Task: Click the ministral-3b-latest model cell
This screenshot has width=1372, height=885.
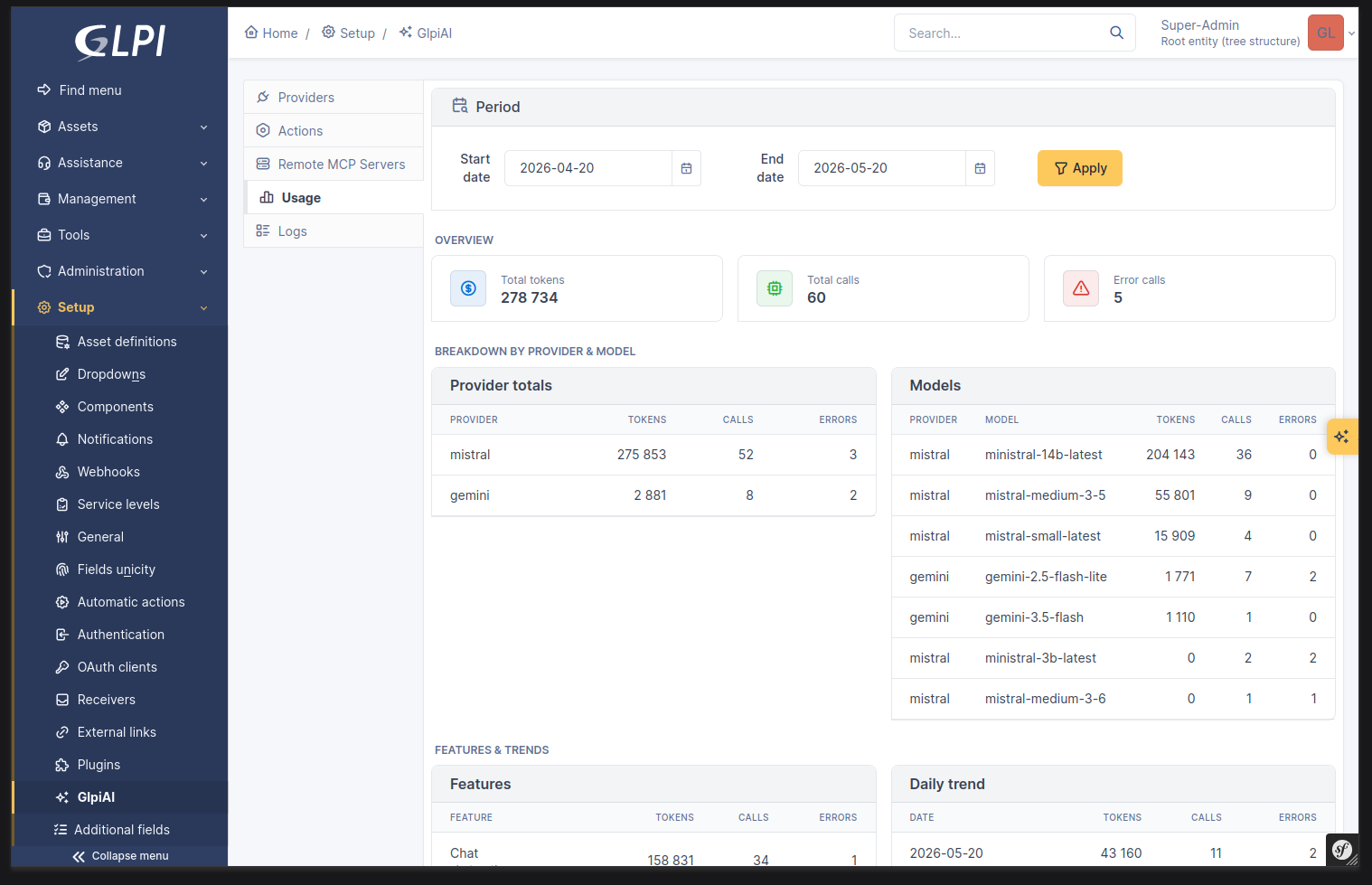Action: point(1040,658)
